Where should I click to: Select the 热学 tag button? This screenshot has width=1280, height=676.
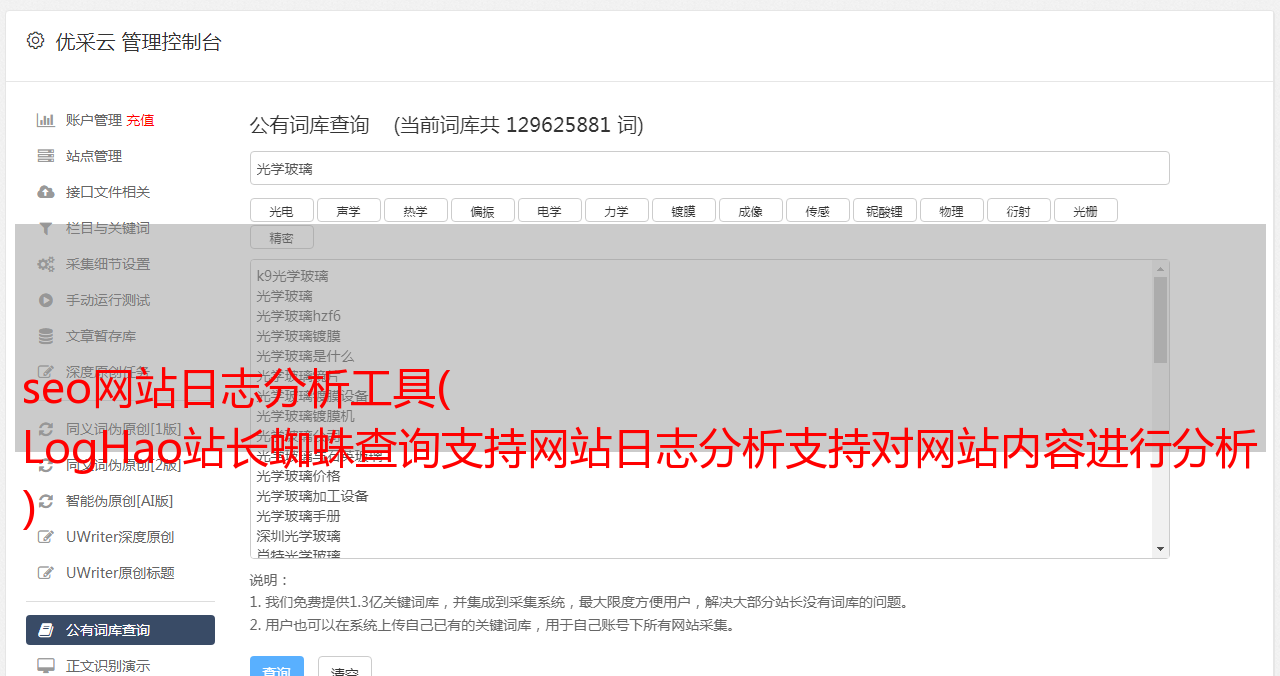point(416,210)
